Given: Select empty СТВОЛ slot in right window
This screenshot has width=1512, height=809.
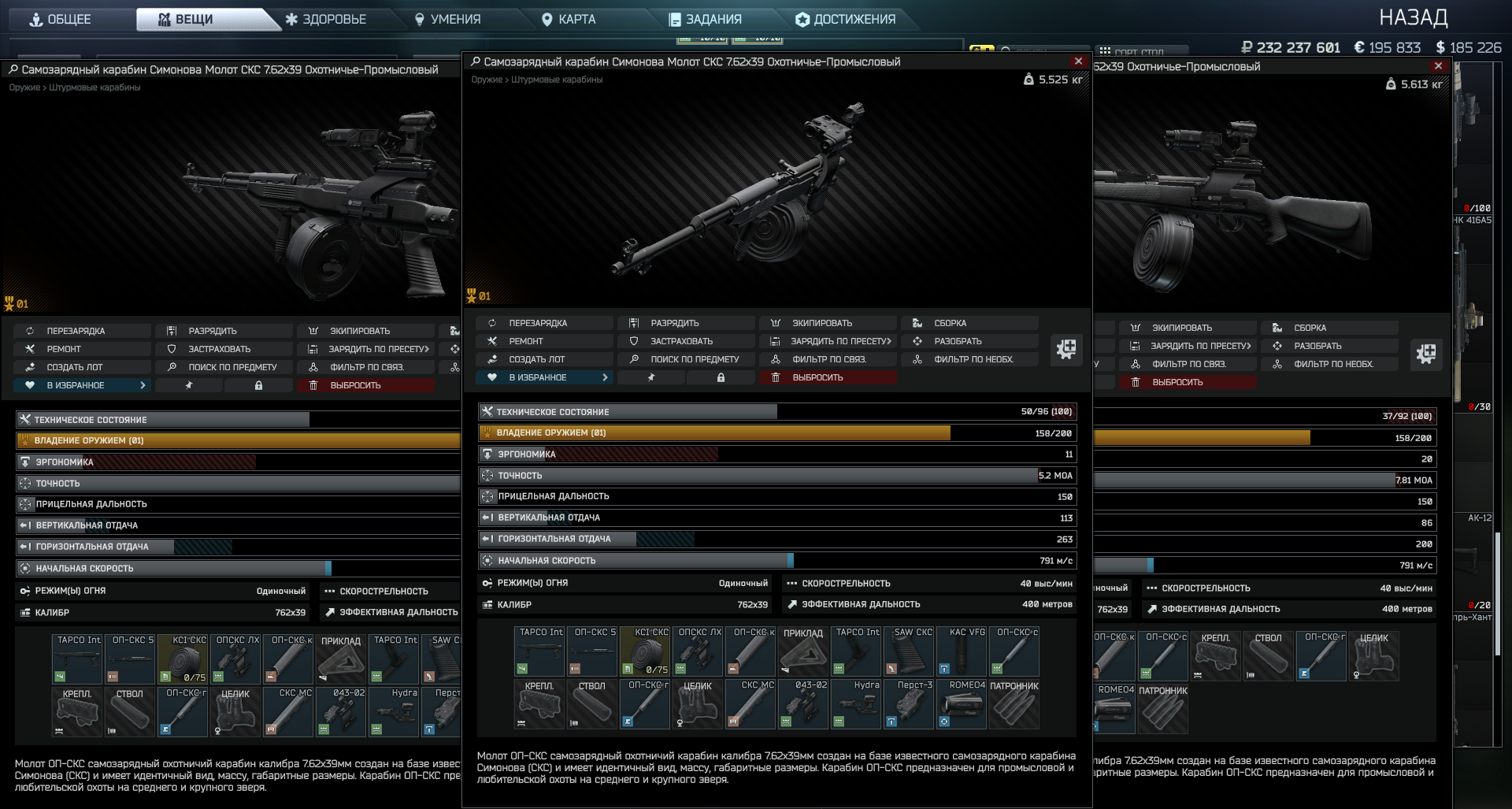Looking at the screenshot, I should (1269, 656).
